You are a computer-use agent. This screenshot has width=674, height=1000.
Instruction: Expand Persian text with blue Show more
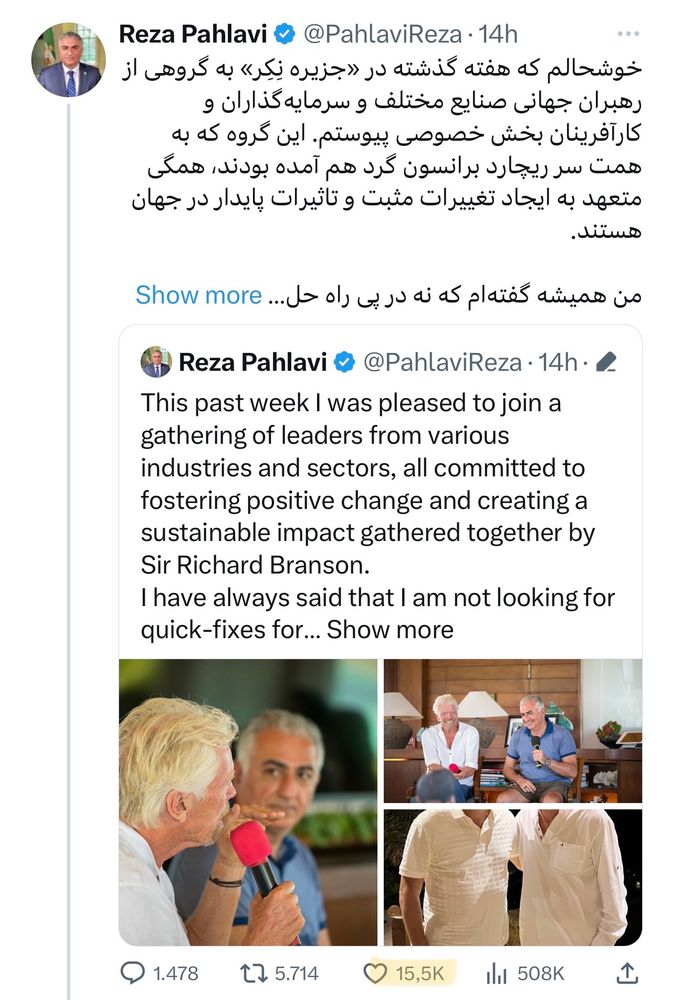(198, 295)
